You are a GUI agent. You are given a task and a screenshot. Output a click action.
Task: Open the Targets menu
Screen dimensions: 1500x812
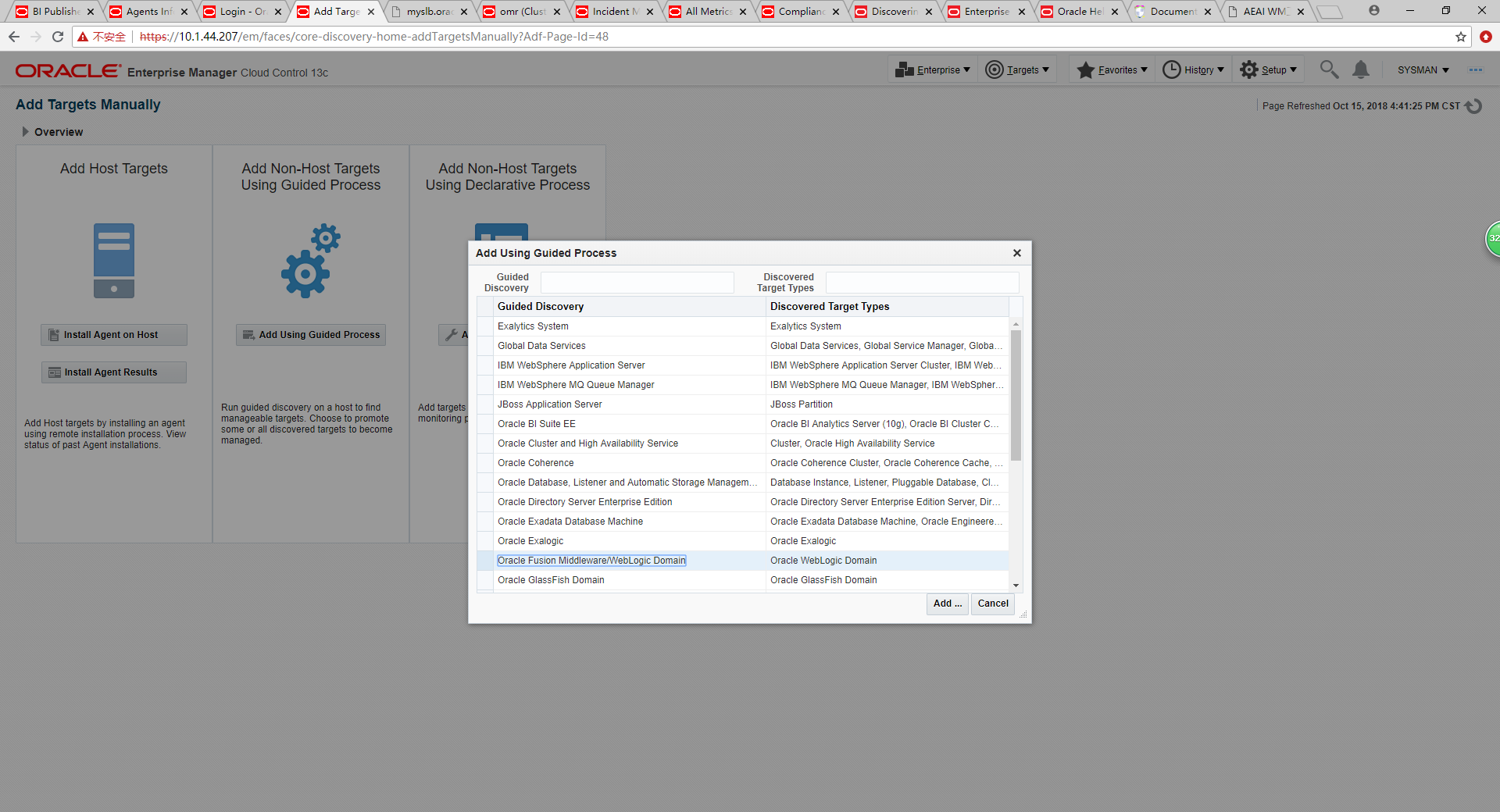coord(1017,70)
